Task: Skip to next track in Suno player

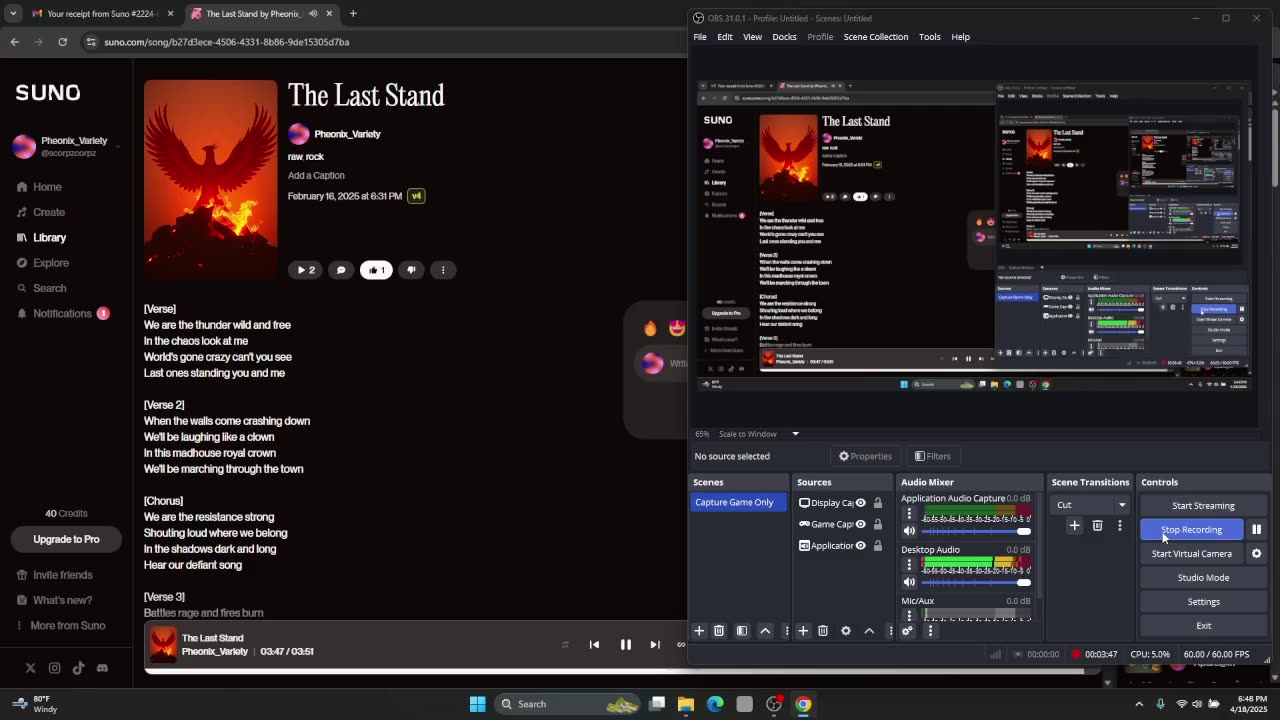Action: (x=655, y=645)
